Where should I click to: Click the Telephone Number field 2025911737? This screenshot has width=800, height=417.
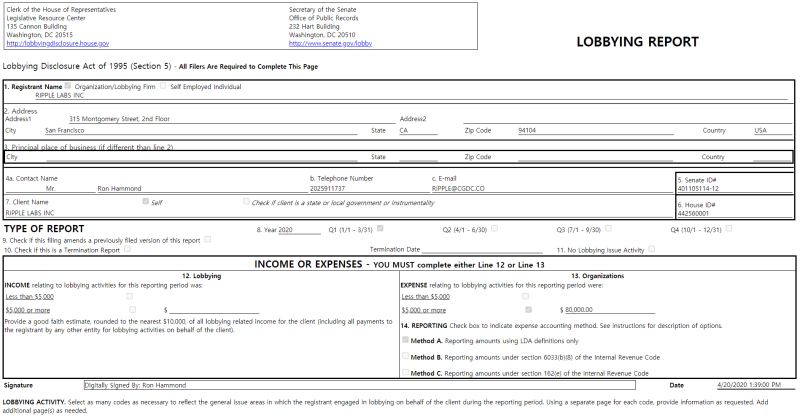[368, 188]
